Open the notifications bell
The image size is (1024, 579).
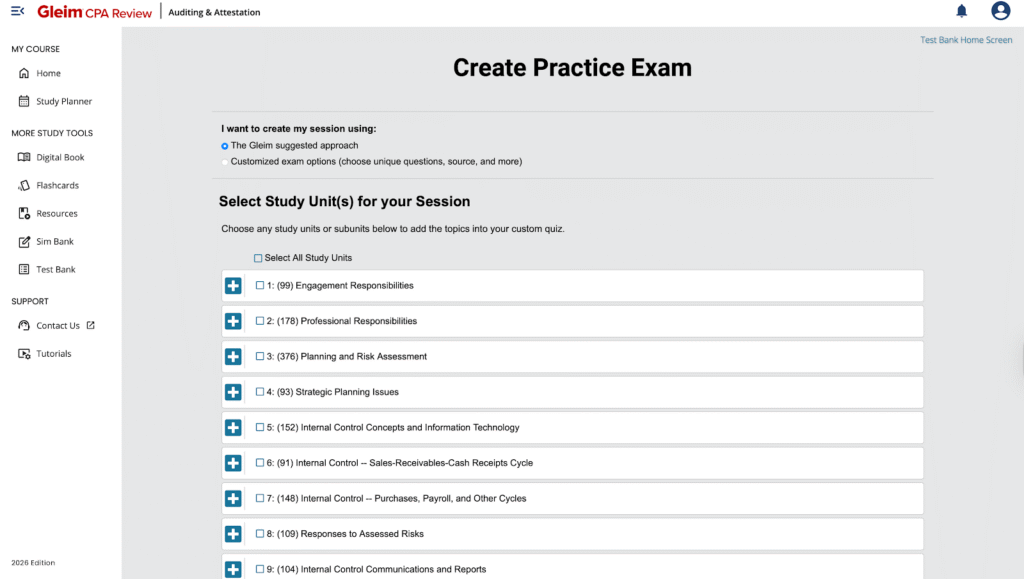[962, 11]
